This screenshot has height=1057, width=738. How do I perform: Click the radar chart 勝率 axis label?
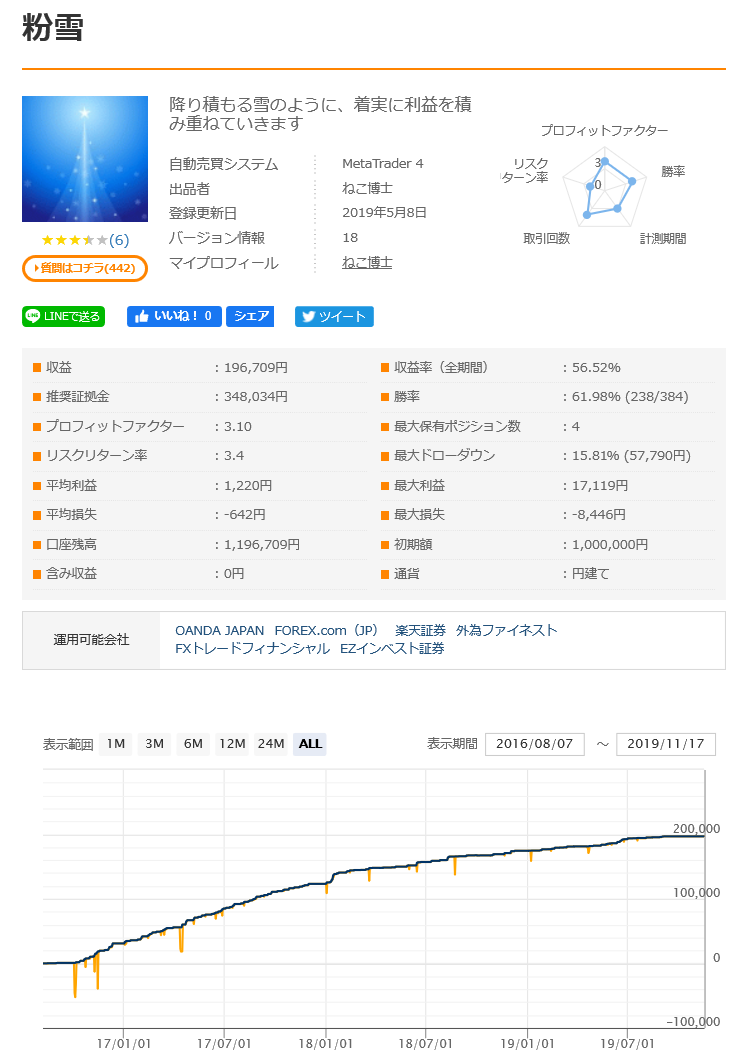pos(673,171)
